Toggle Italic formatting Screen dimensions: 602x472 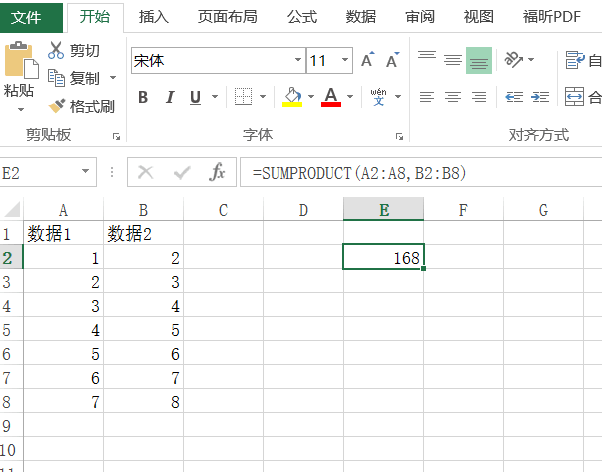(x=168, y=97)
